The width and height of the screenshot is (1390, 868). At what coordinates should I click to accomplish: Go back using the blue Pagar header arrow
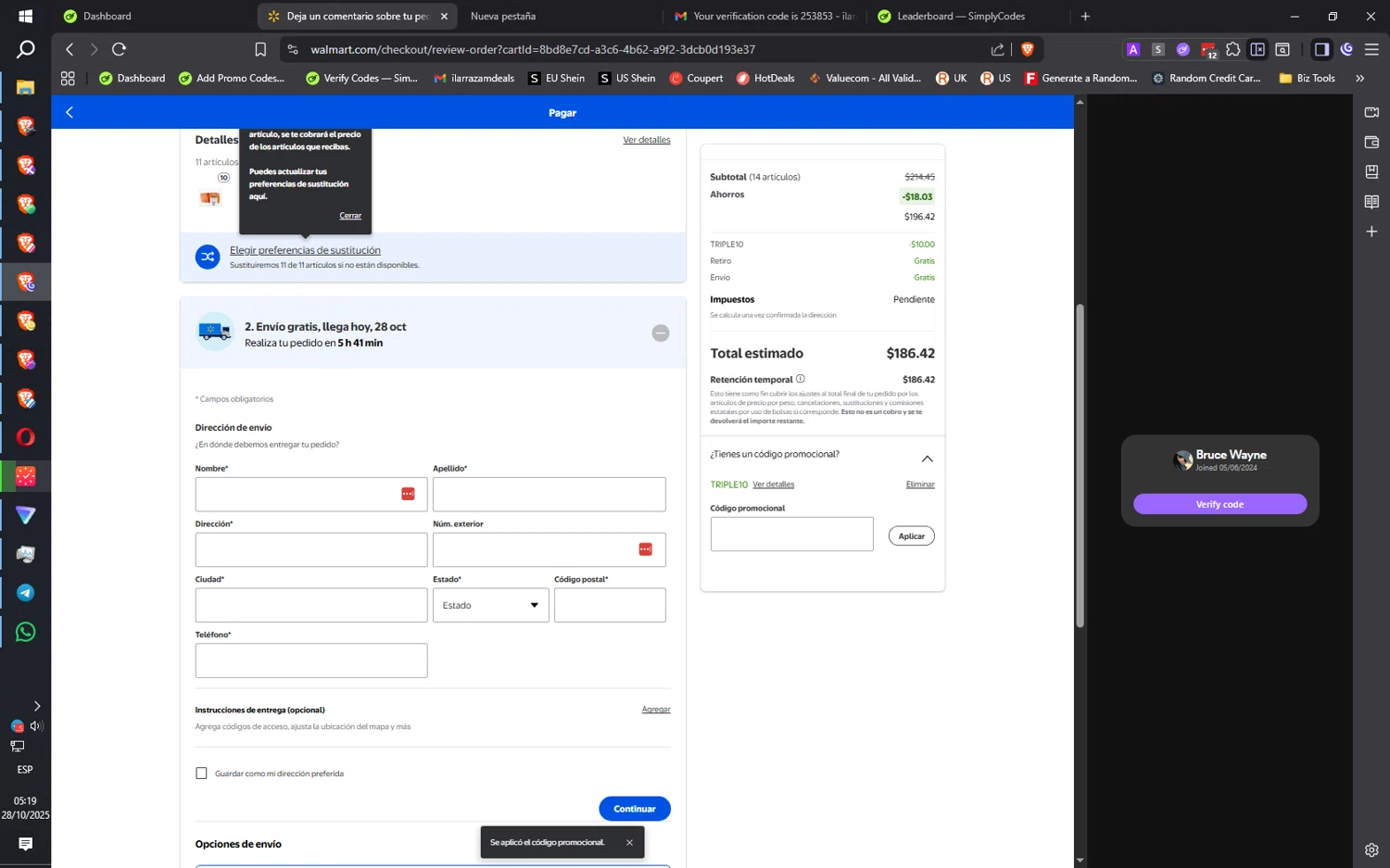pyautogui.click(x=69, y=112)
